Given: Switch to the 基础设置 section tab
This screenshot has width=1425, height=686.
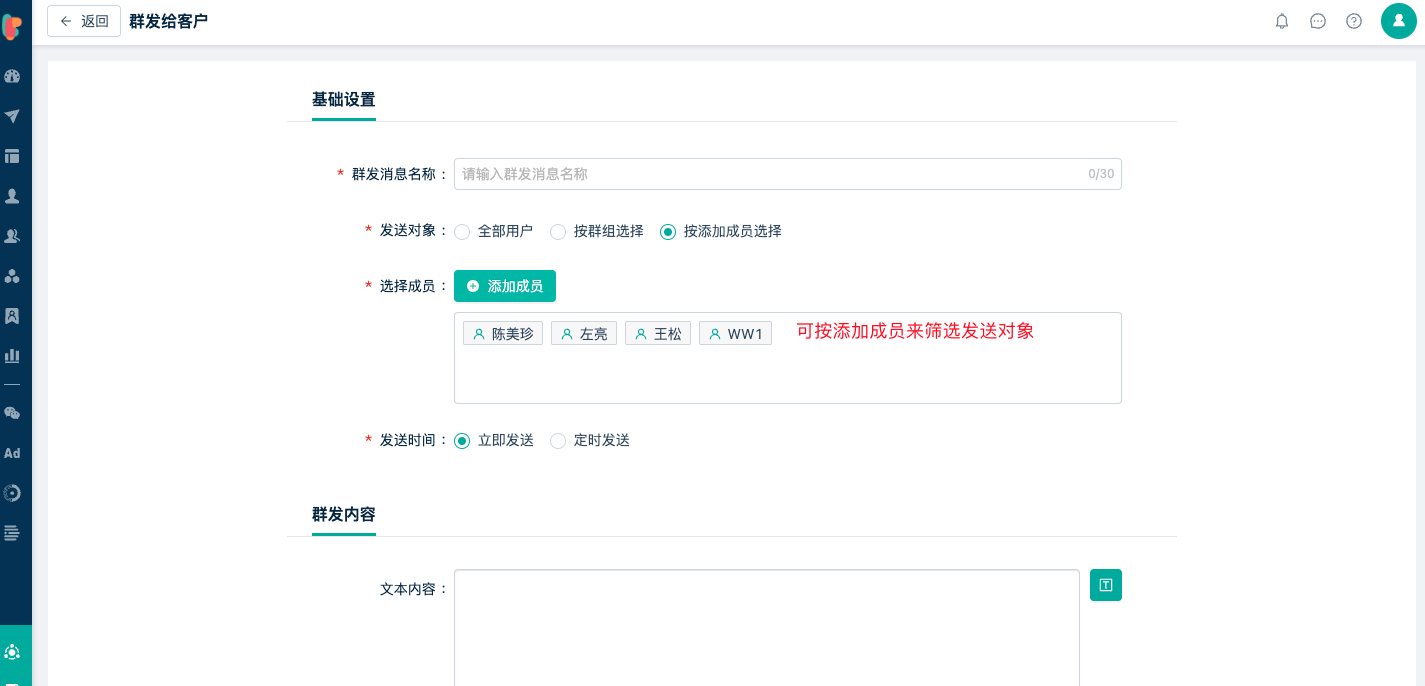Looking at the screenshot, I should (344, 100).
